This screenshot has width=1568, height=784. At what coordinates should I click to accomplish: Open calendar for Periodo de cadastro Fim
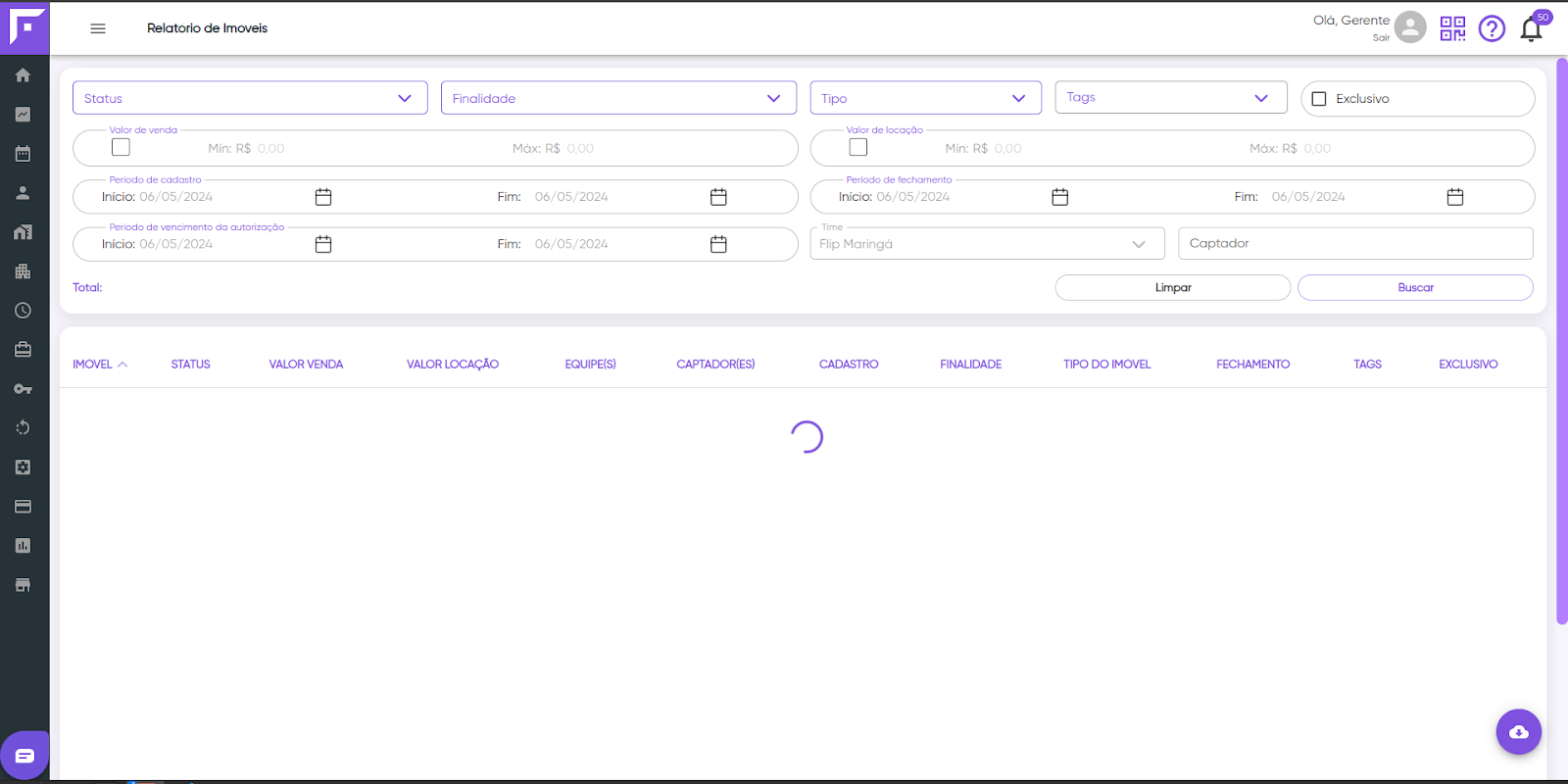(x=718, y=197)
